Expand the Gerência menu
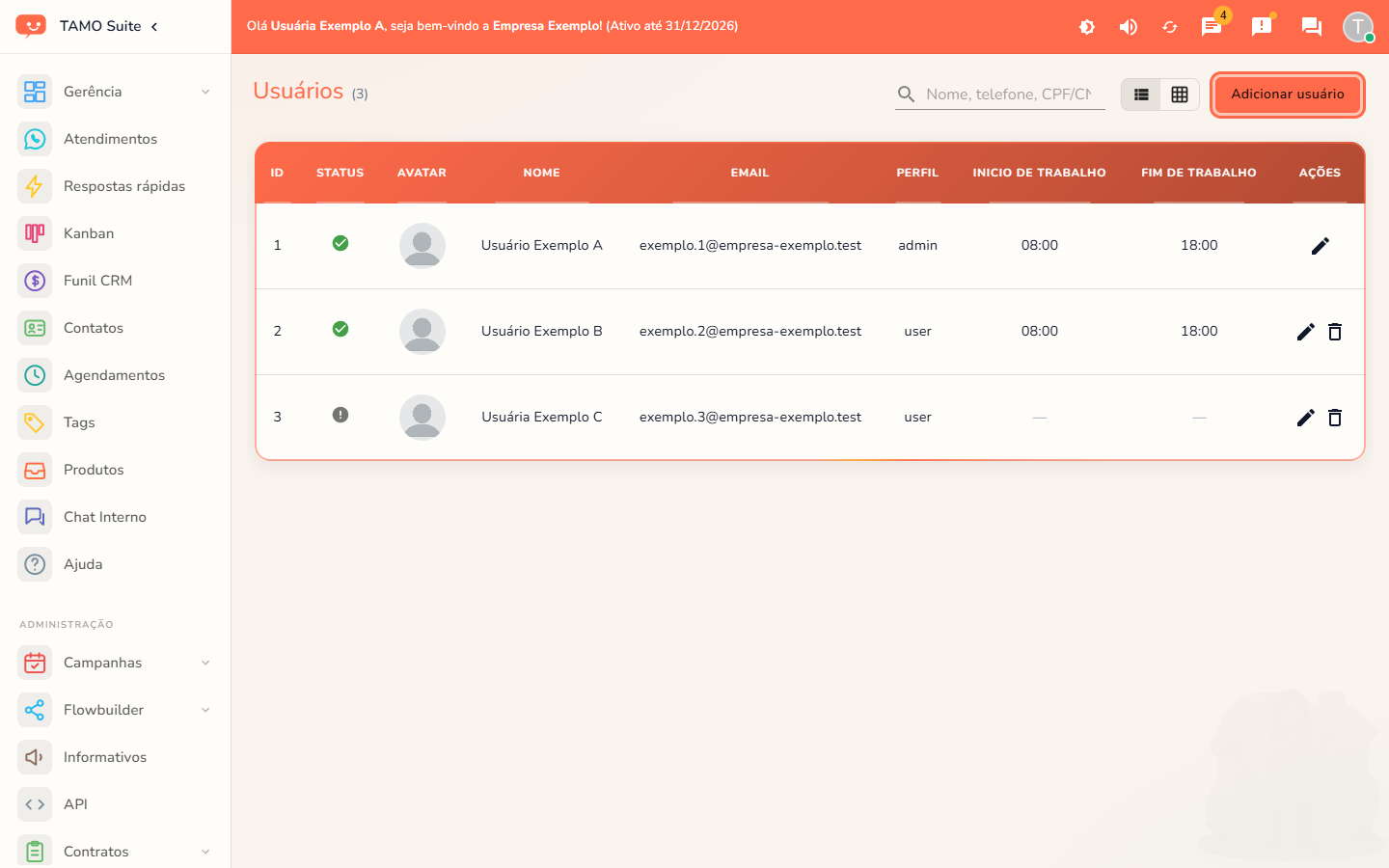Viewport: 1389px width, 868px height. (116, 92)
